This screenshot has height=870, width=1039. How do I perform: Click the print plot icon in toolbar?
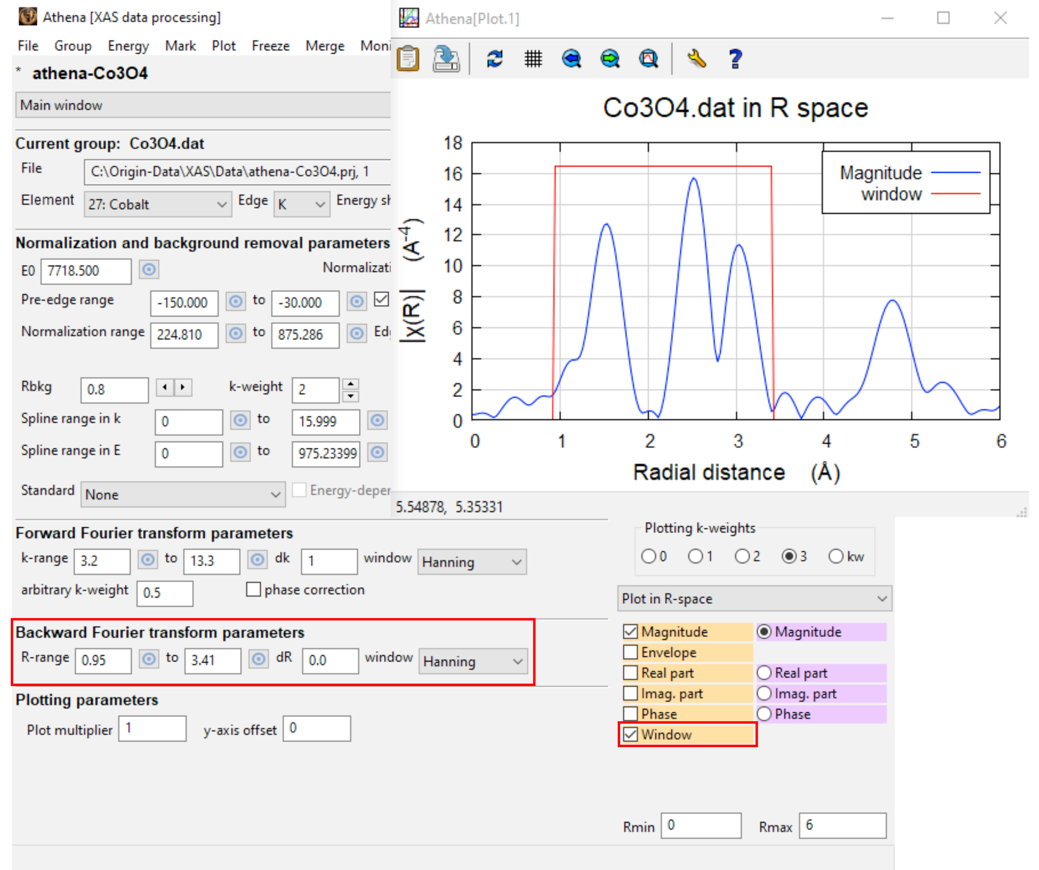[446, 59]
